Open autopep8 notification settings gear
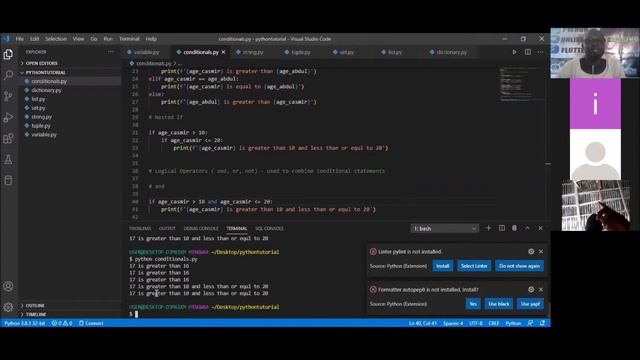This screenshot has height=360, width=640. point(531,289)
